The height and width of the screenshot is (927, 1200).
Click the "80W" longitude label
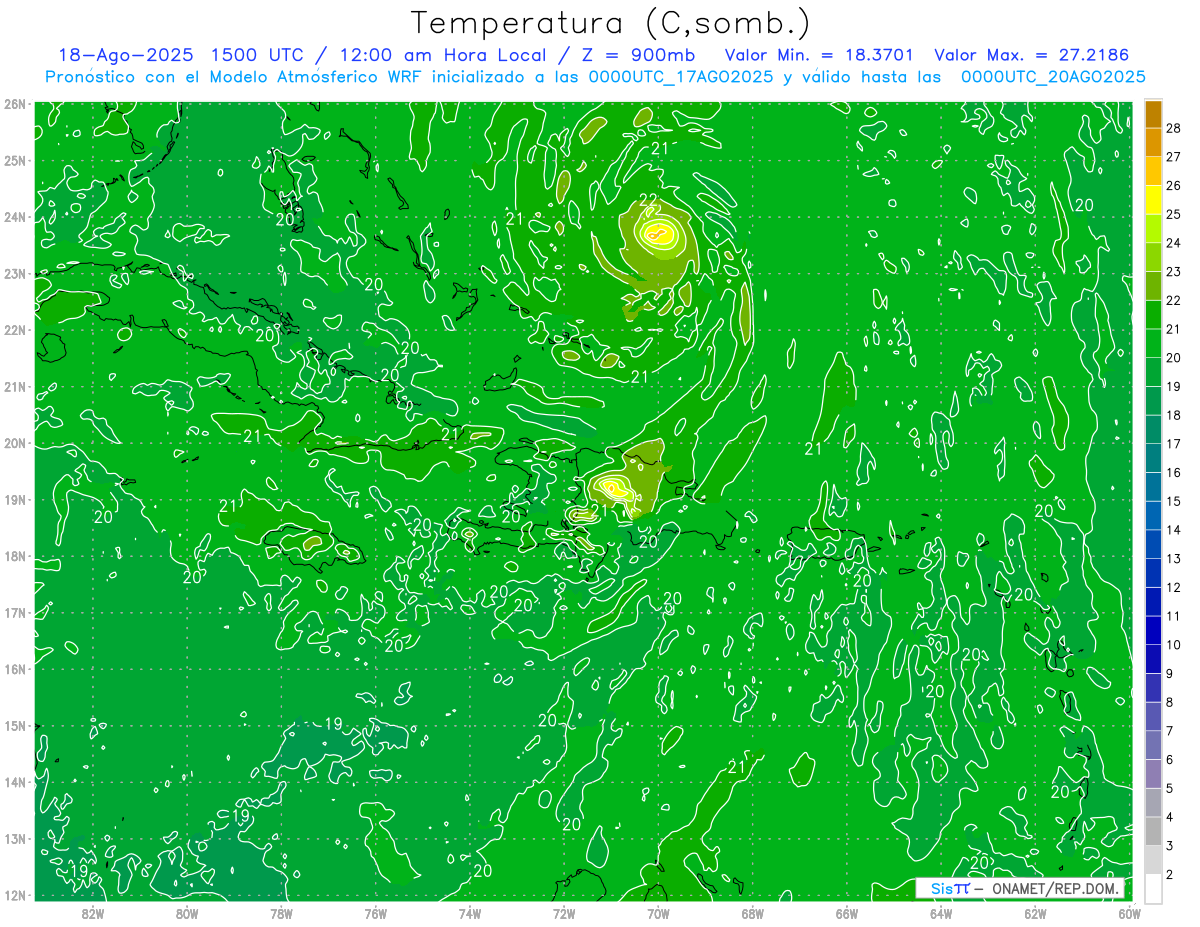[187, 913]
